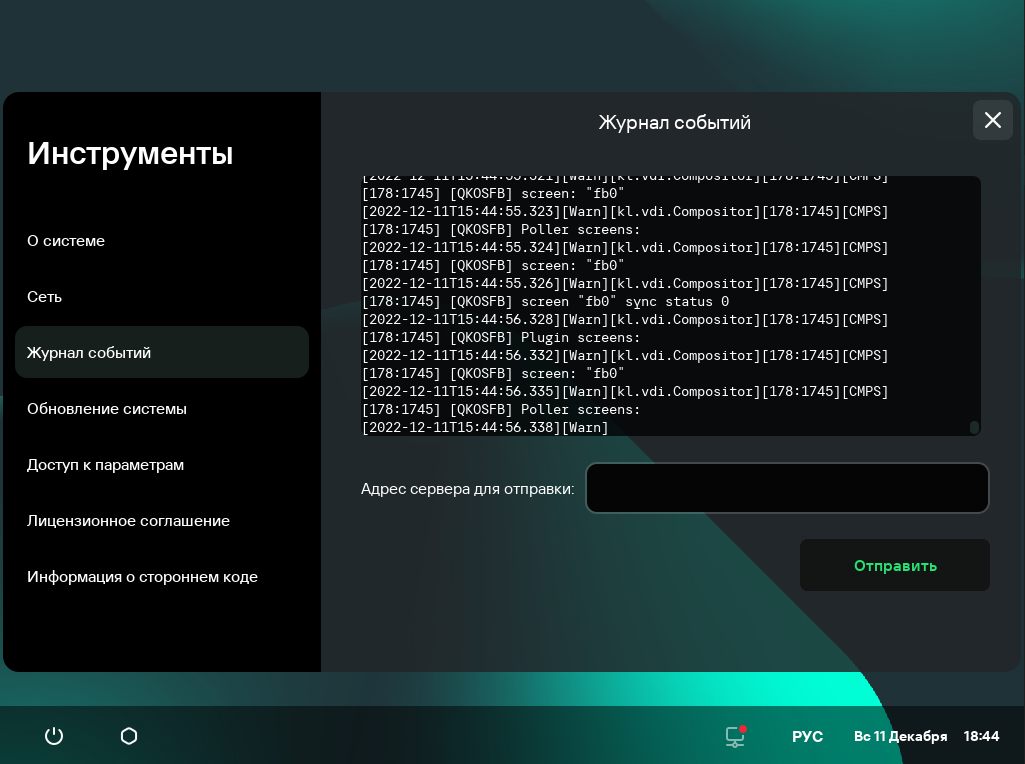Show Информация о стороннем коде
This screenshot has width=1025, height=764.
coord(142,577)
